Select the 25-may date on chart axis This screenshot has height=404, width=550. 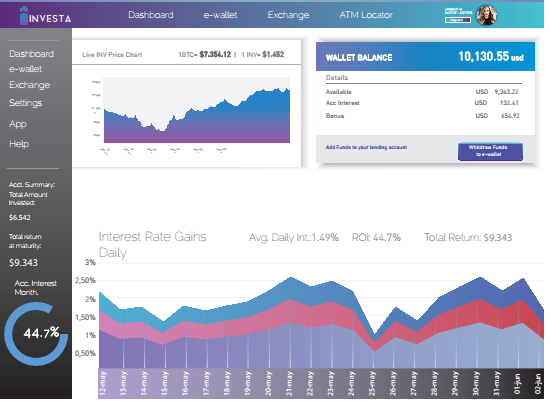tap(372, 384)
